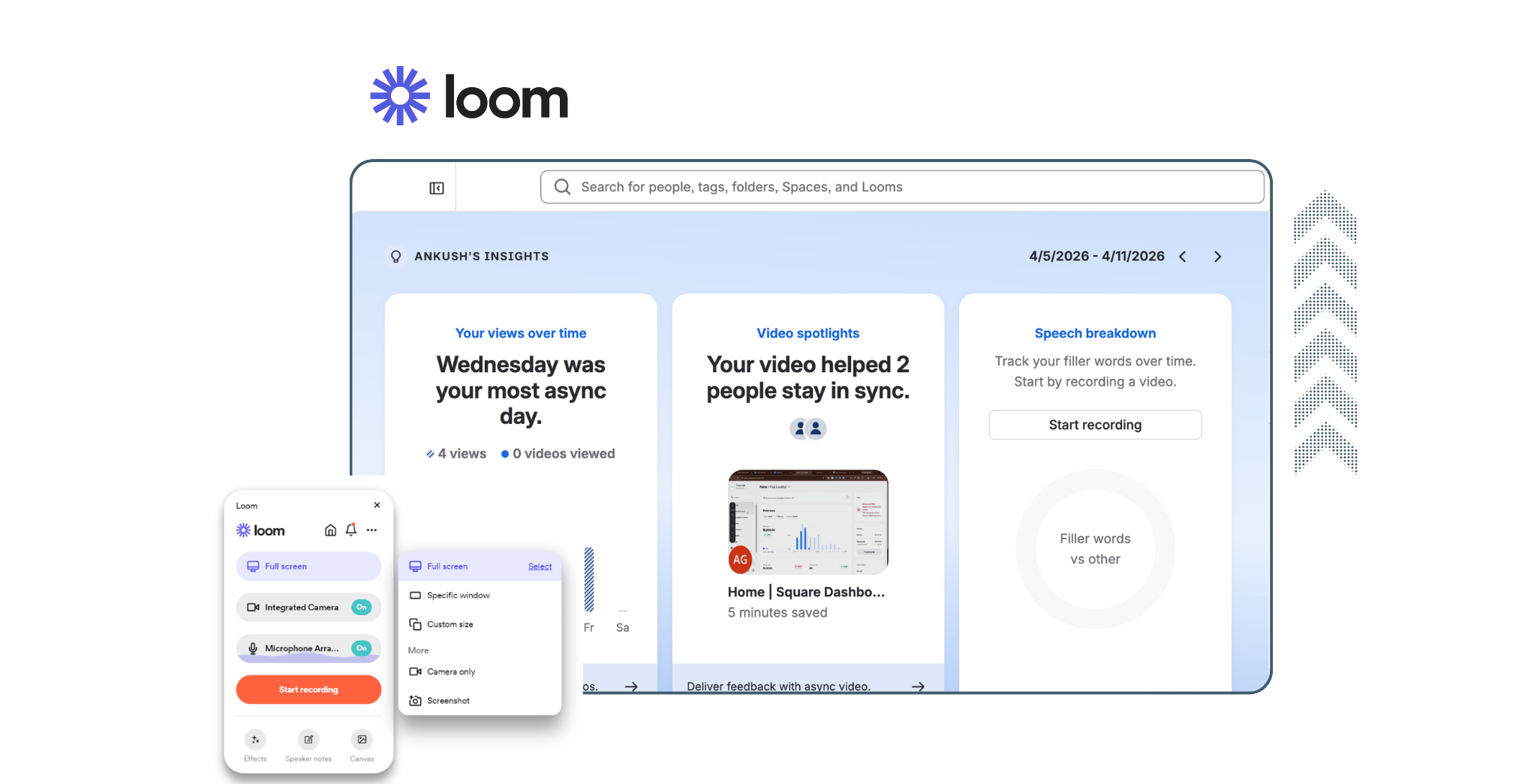Toggle Integrated Camera On switch
1537x784 pixels.
click(362, 607)
